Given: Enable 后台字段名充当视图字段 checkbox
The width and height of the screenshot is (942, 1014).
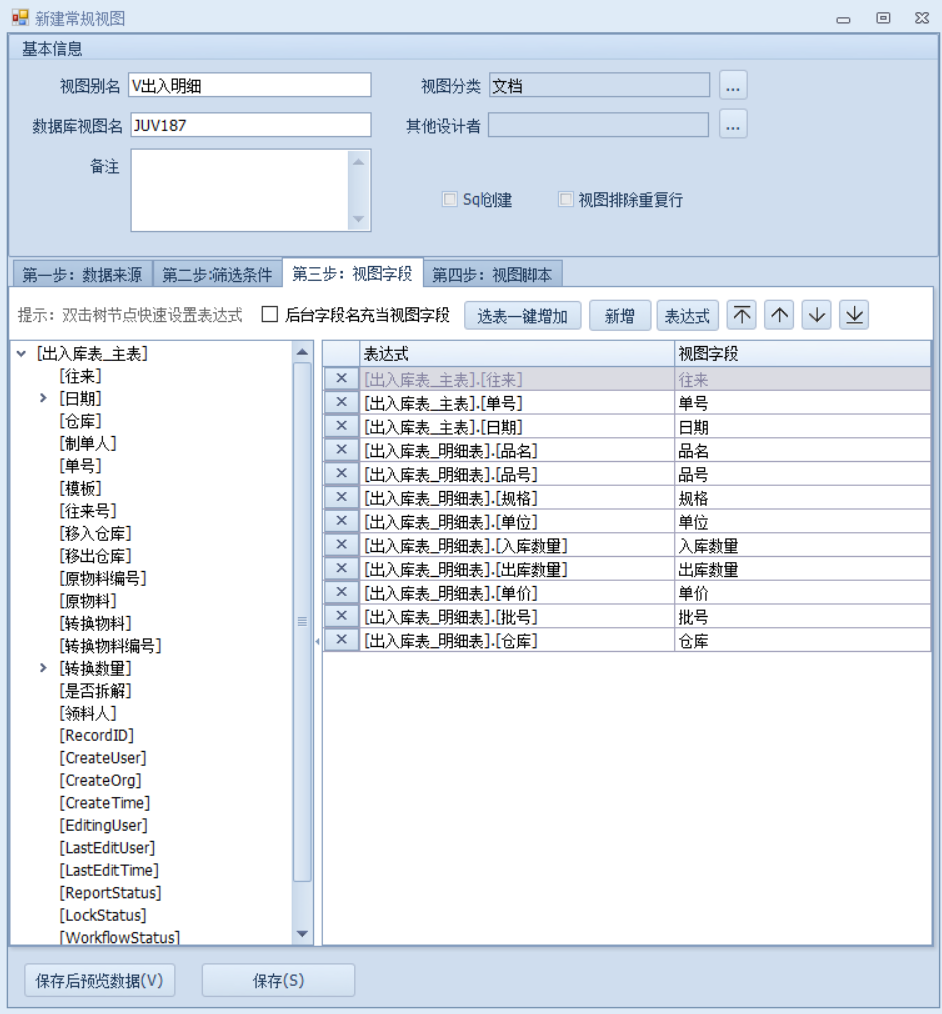Looking at the screenshot, I should [x=269, y=315].
